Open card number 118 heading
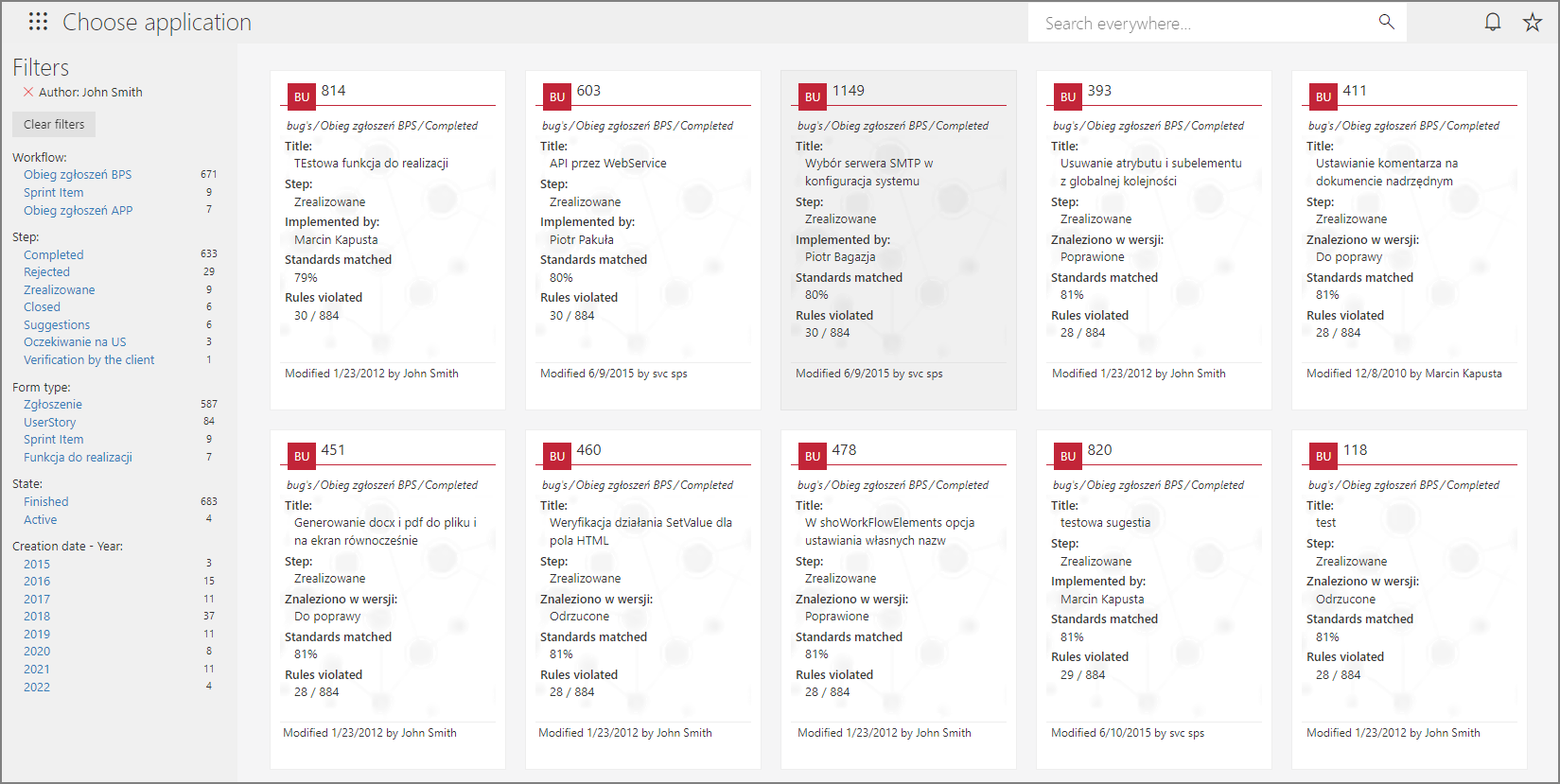The width and height of the screenshot is (1560, 784). tap(1355, 450)
